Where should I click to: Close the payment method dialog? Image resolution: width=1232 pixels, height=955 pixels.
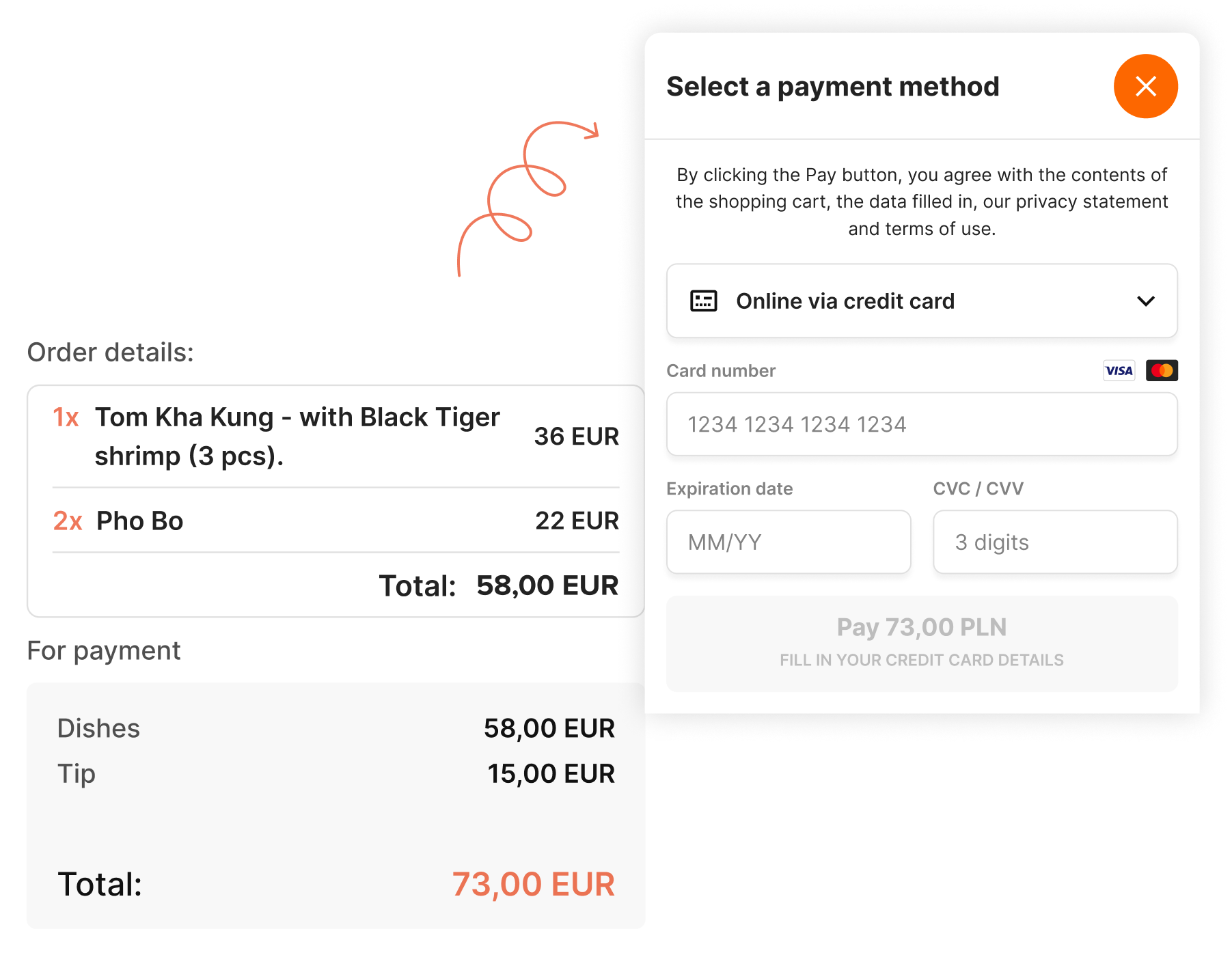click(1145, 86)
